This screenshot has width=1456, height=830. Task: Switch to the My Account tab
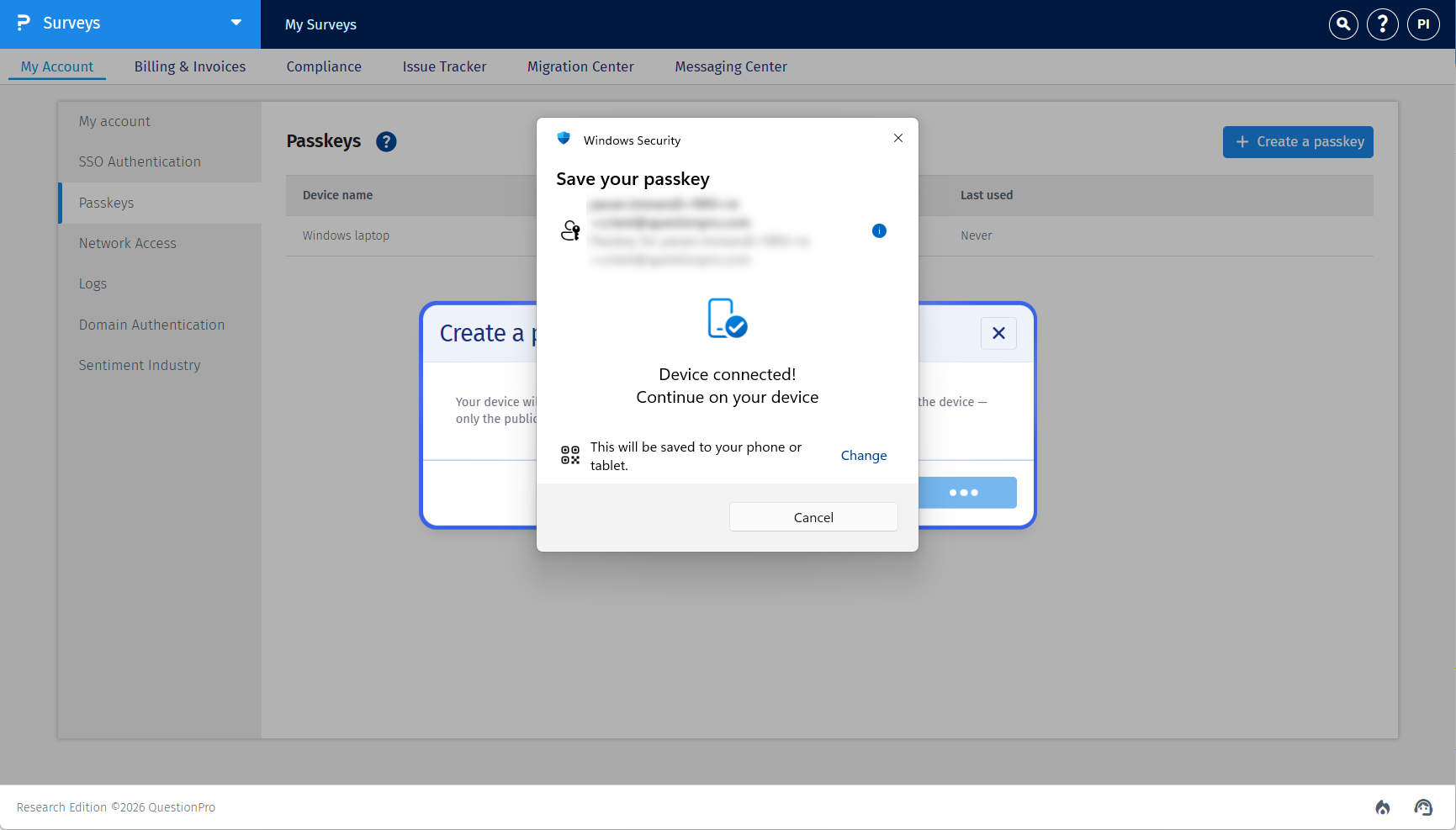(x=57, y=66)
